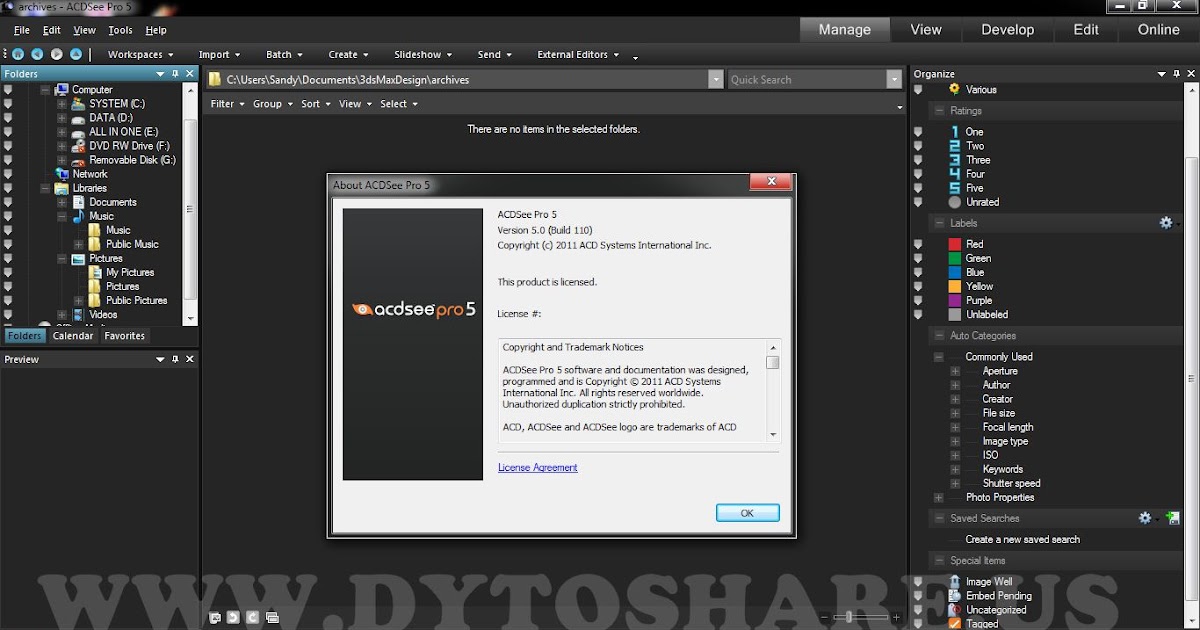Switch to the Calendar tab
The image size is (1200, 630).
point(73,336)
